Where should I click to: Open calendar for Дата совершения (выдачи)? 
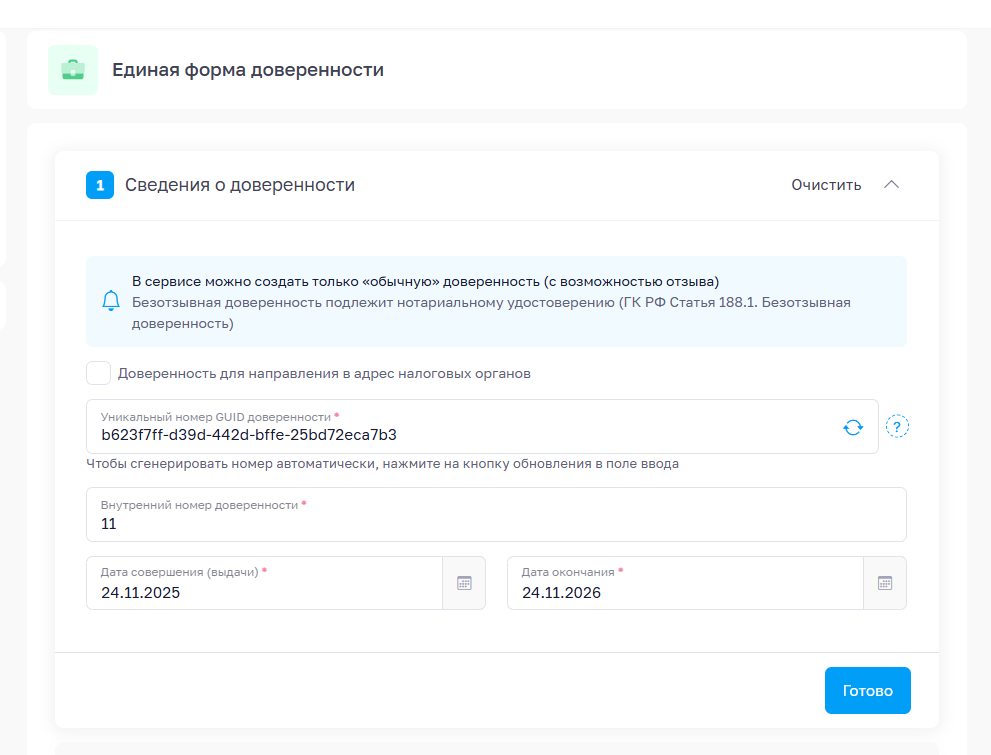click(464, 583)
